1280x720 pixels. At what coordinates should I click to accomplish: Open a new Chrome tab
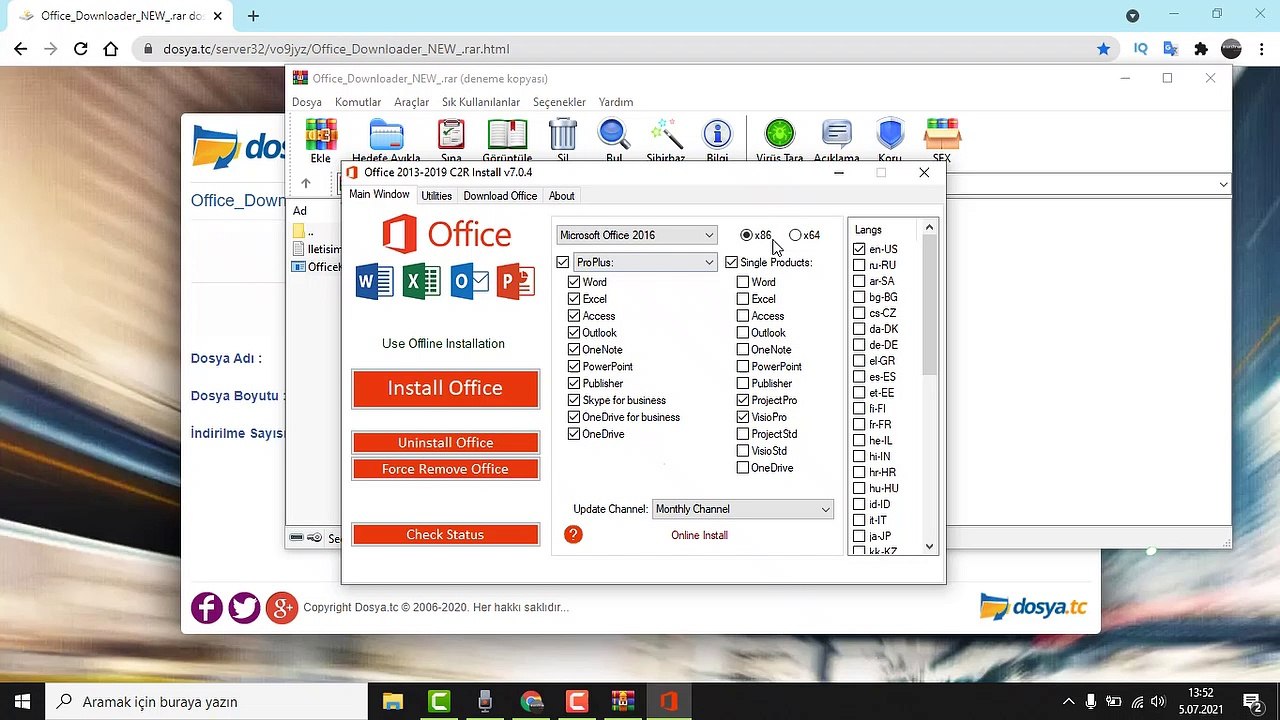click(x=253, y=16)
